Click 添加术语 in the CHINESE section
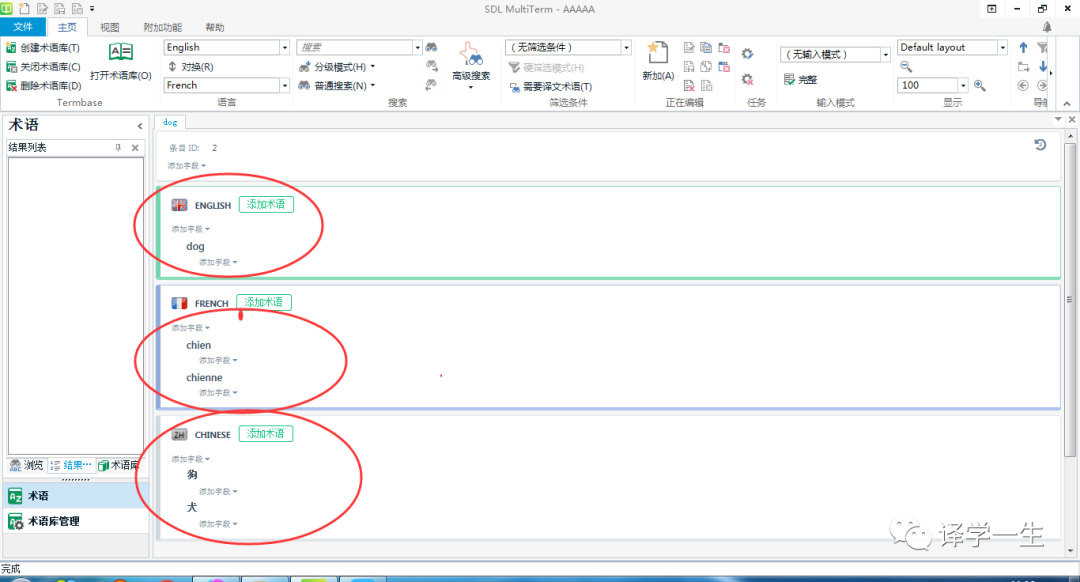1080x582 pixels. click(x=266, y=434)
